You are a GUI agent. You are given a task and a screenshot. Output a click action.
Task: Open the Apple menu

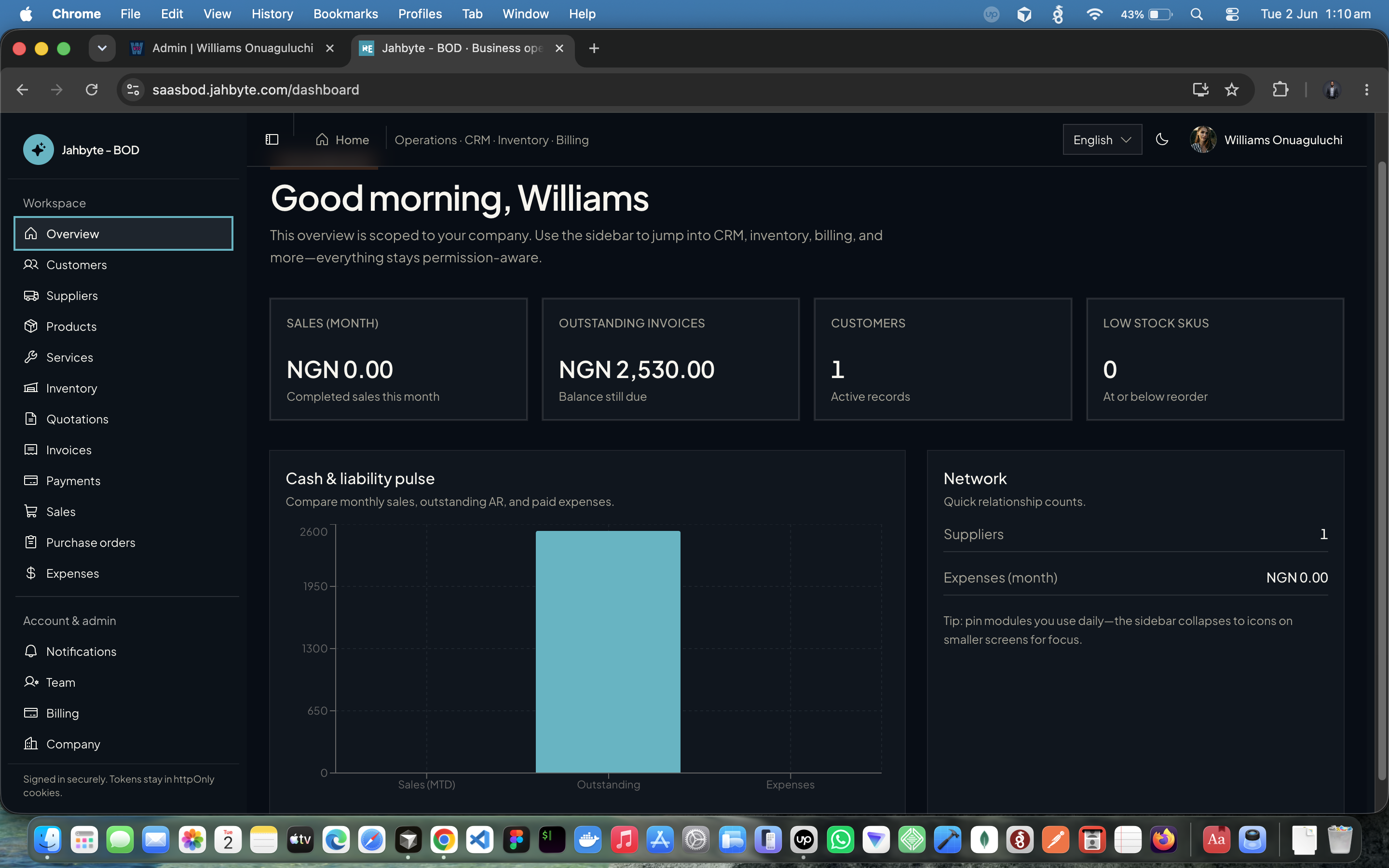coord(26,14)
